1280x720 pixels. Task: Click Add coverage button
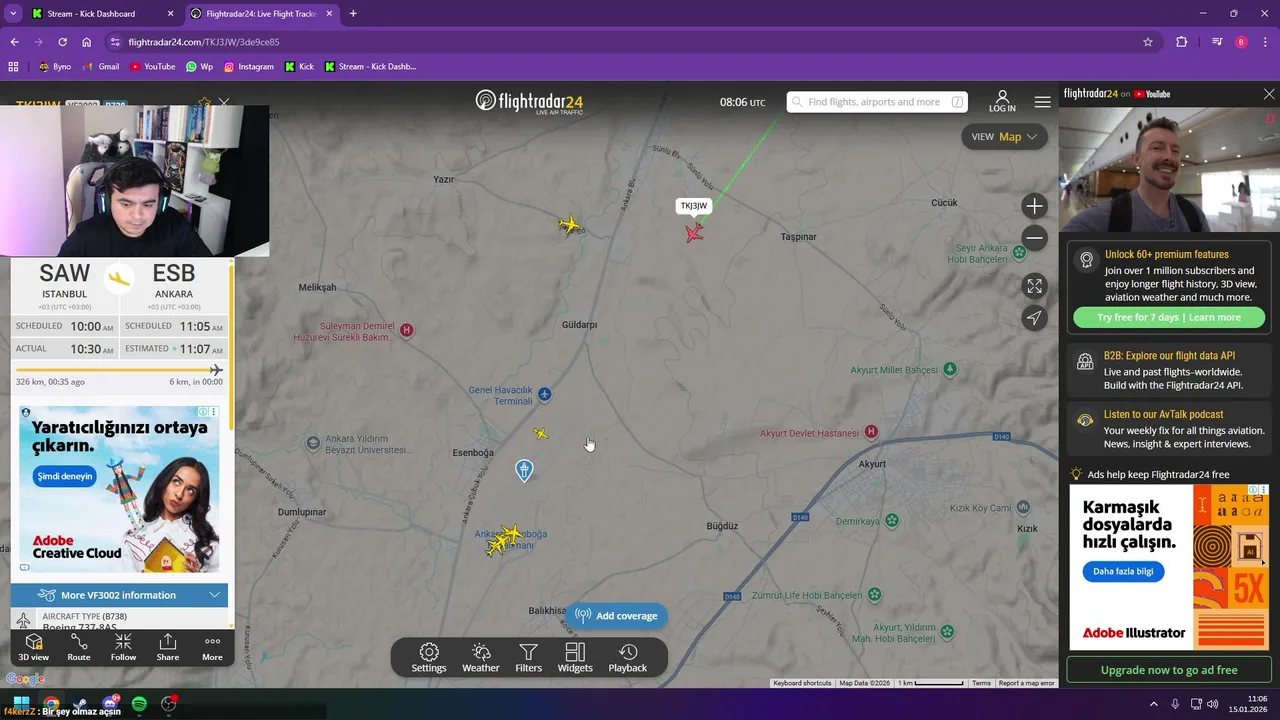point(617,616)
